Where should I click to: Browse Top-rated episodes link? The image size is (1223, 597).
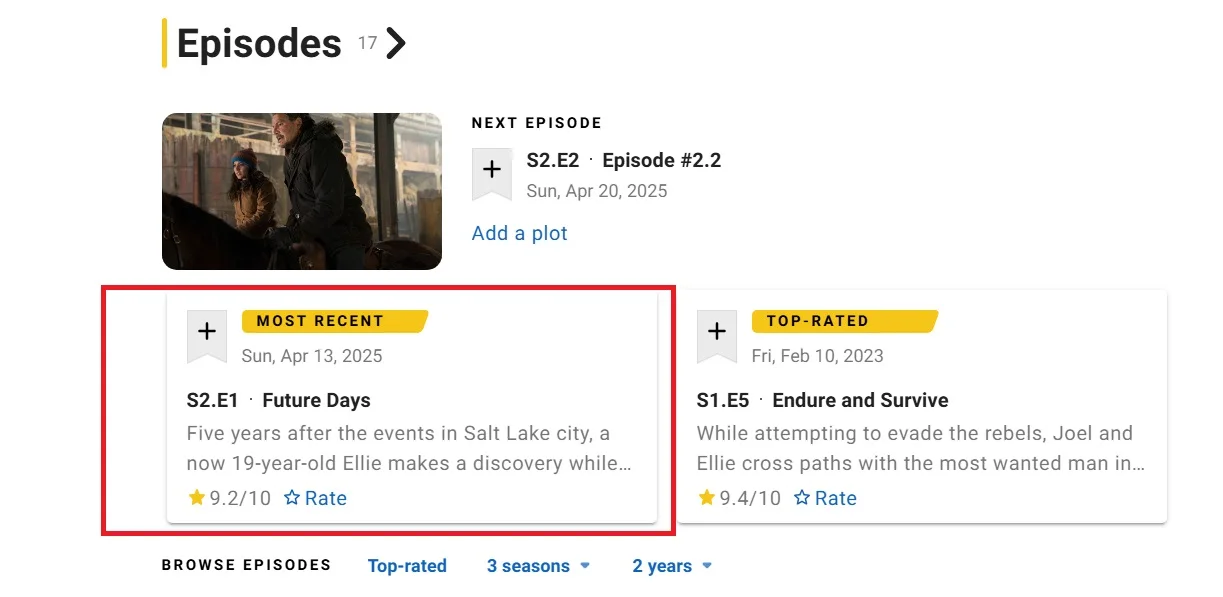(407, 566)
